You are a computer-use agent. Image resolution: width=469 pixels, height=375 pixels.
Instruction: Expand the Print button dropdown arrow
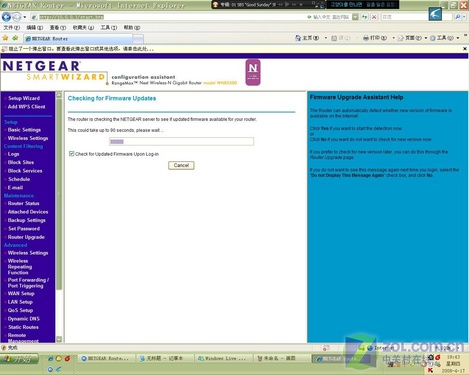[x=393, y=38]
